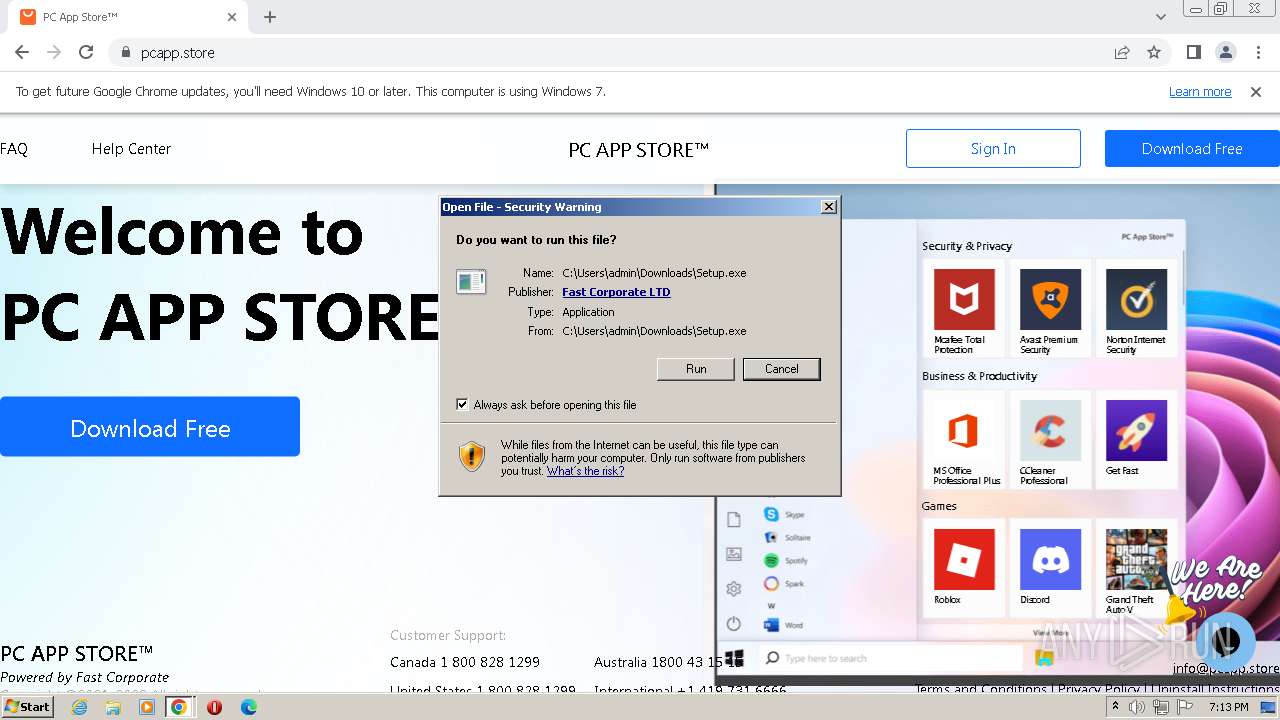Click the Spotify entry in start menu image
1280x720 pixels.
point(786,561)
